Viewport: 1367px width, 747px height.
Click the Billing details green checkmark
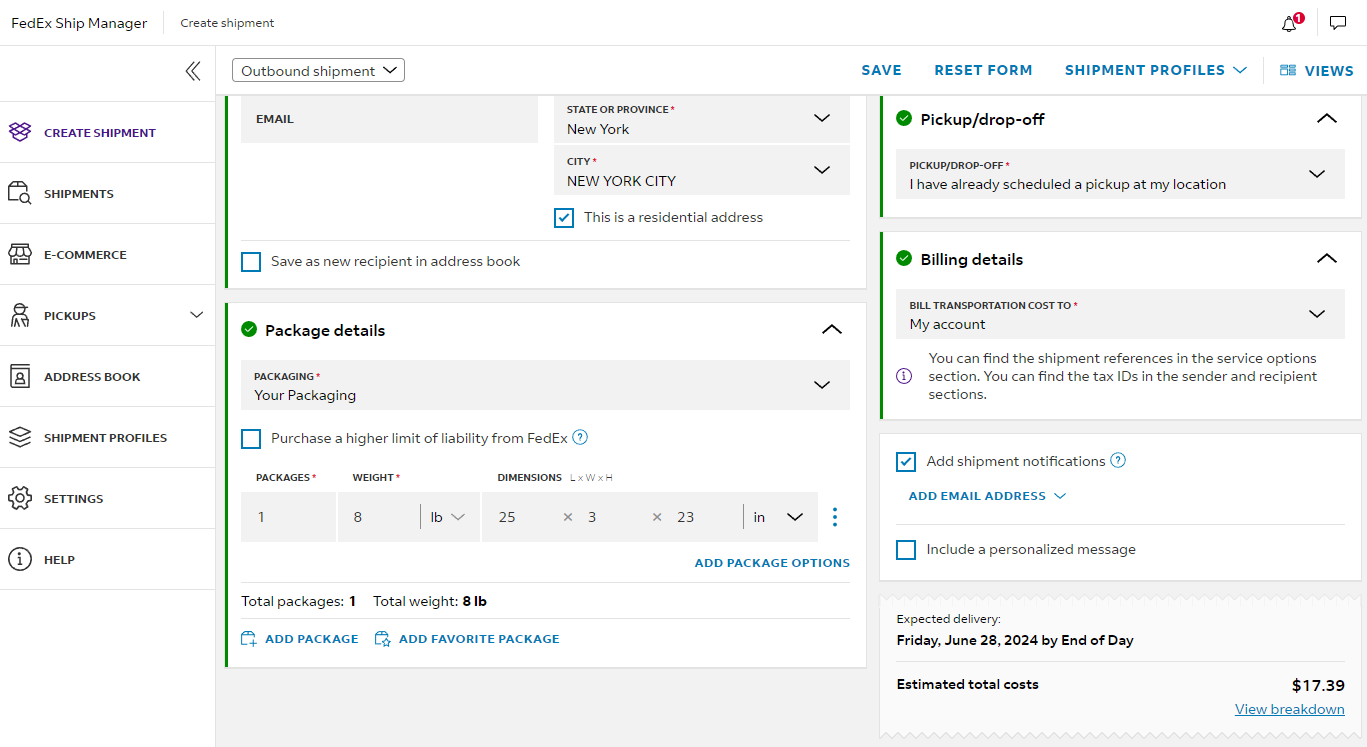[904, 258]
